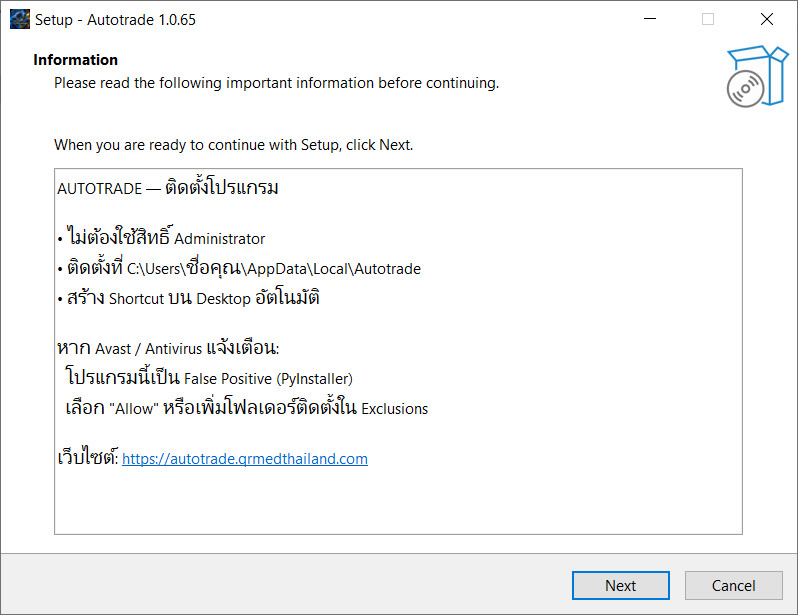Click the installer box and disc icon
This screenshot has height=615, width=798.
[757, 76]
